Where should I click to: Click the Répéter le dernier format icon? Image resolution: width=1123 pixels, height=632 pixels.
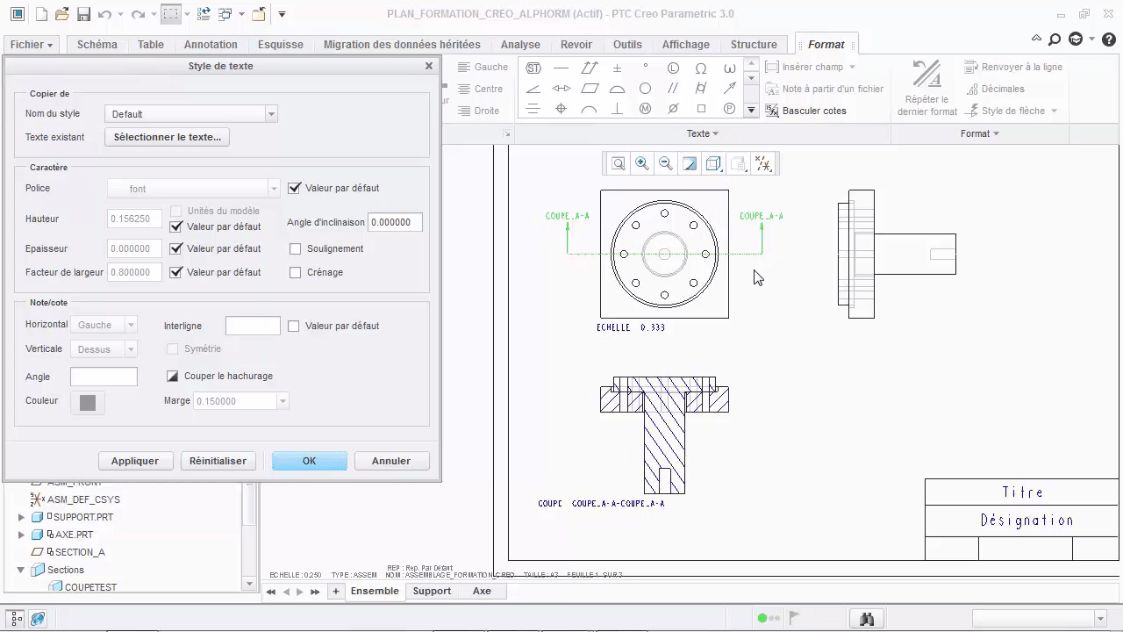(924, 75)
